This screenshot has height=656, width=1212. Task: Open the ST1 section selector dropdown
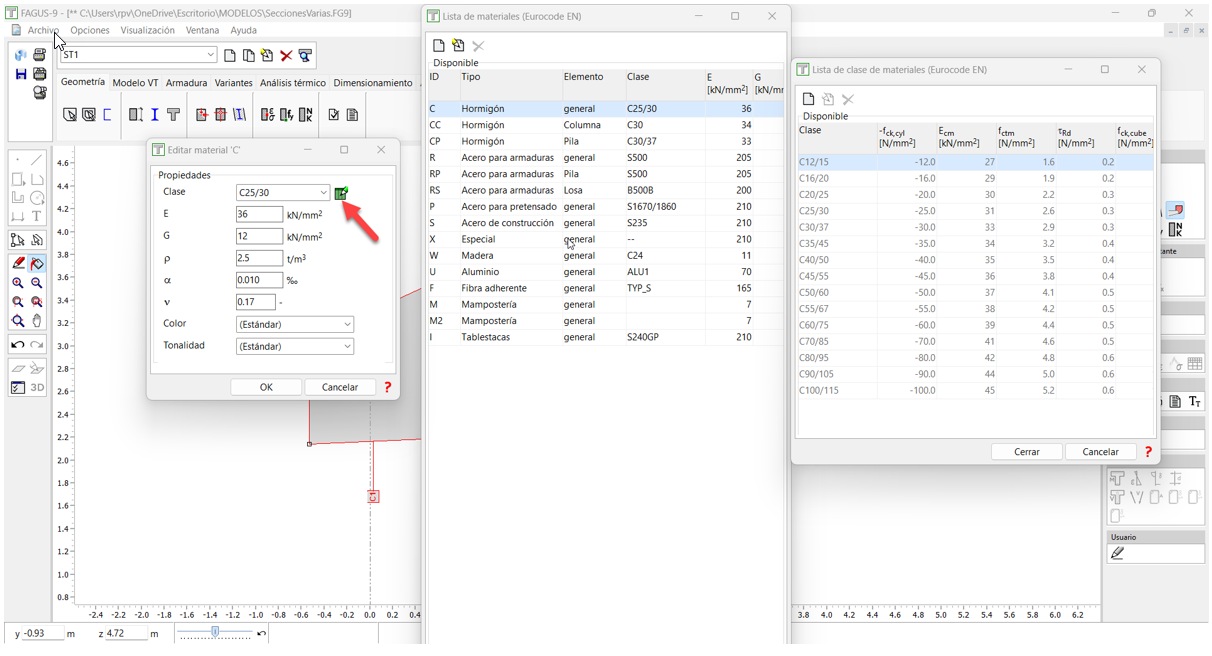coord(211,56)
